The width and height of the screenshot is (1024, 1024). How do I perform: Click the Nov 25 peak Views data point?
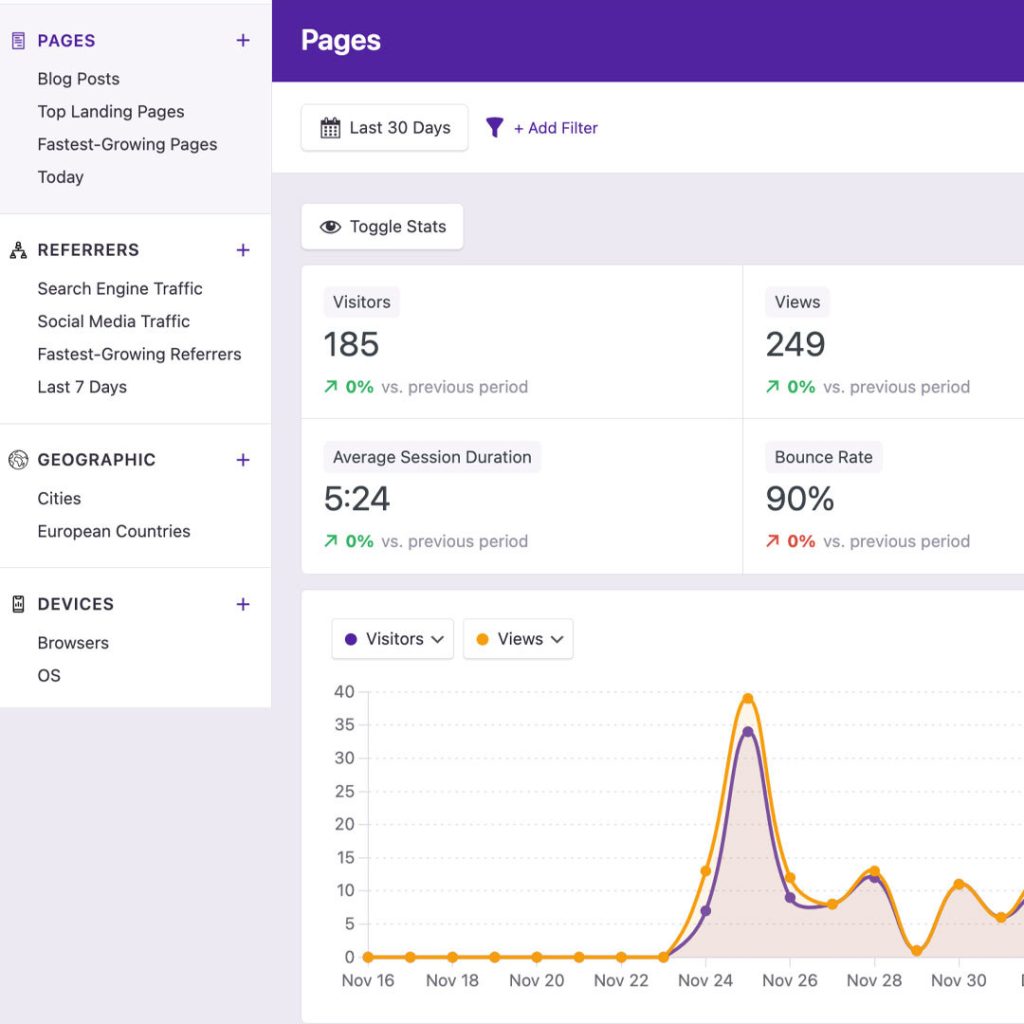pos(747,699)
